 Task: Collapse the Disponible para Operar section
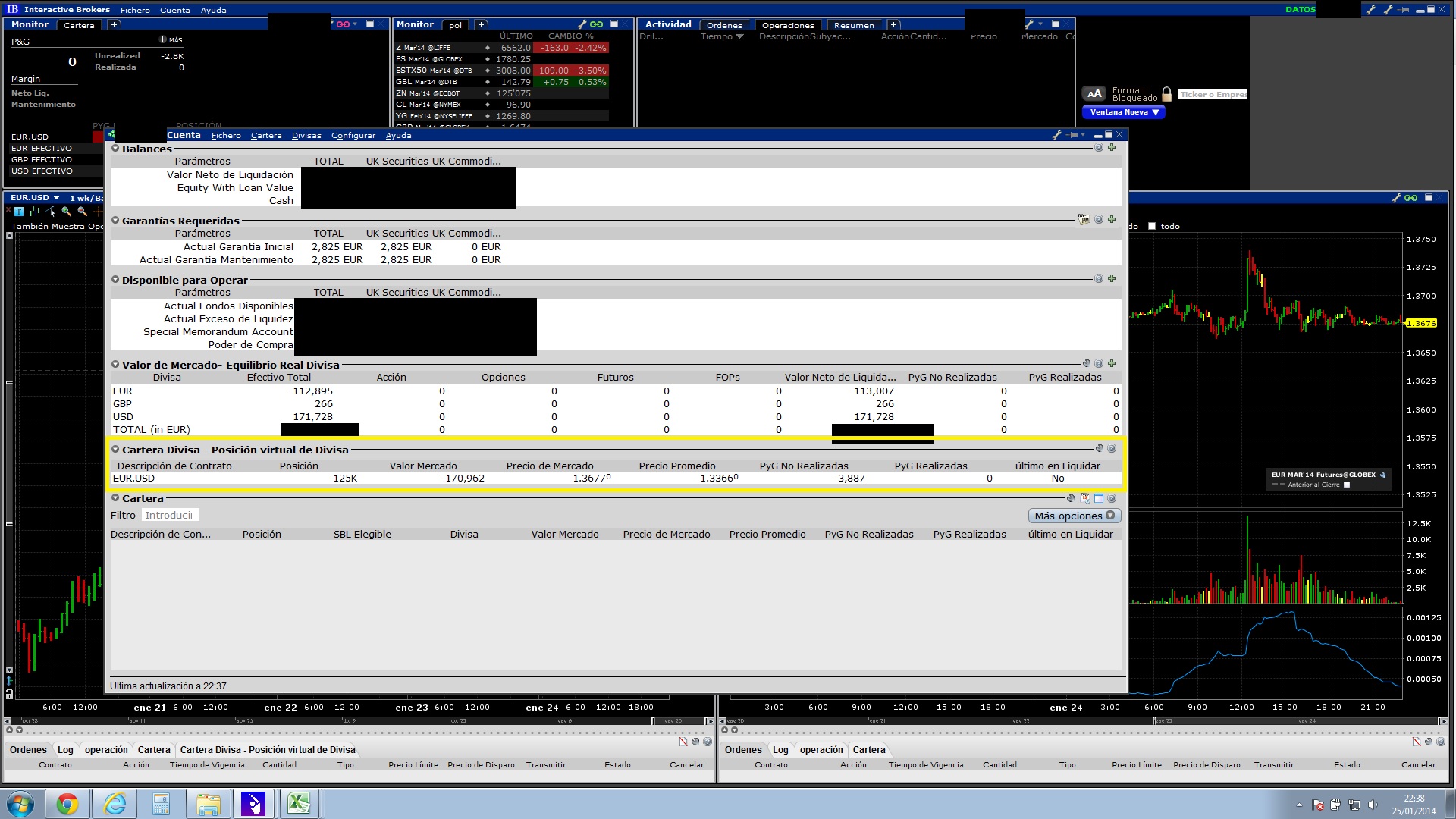tap(115, 279)
